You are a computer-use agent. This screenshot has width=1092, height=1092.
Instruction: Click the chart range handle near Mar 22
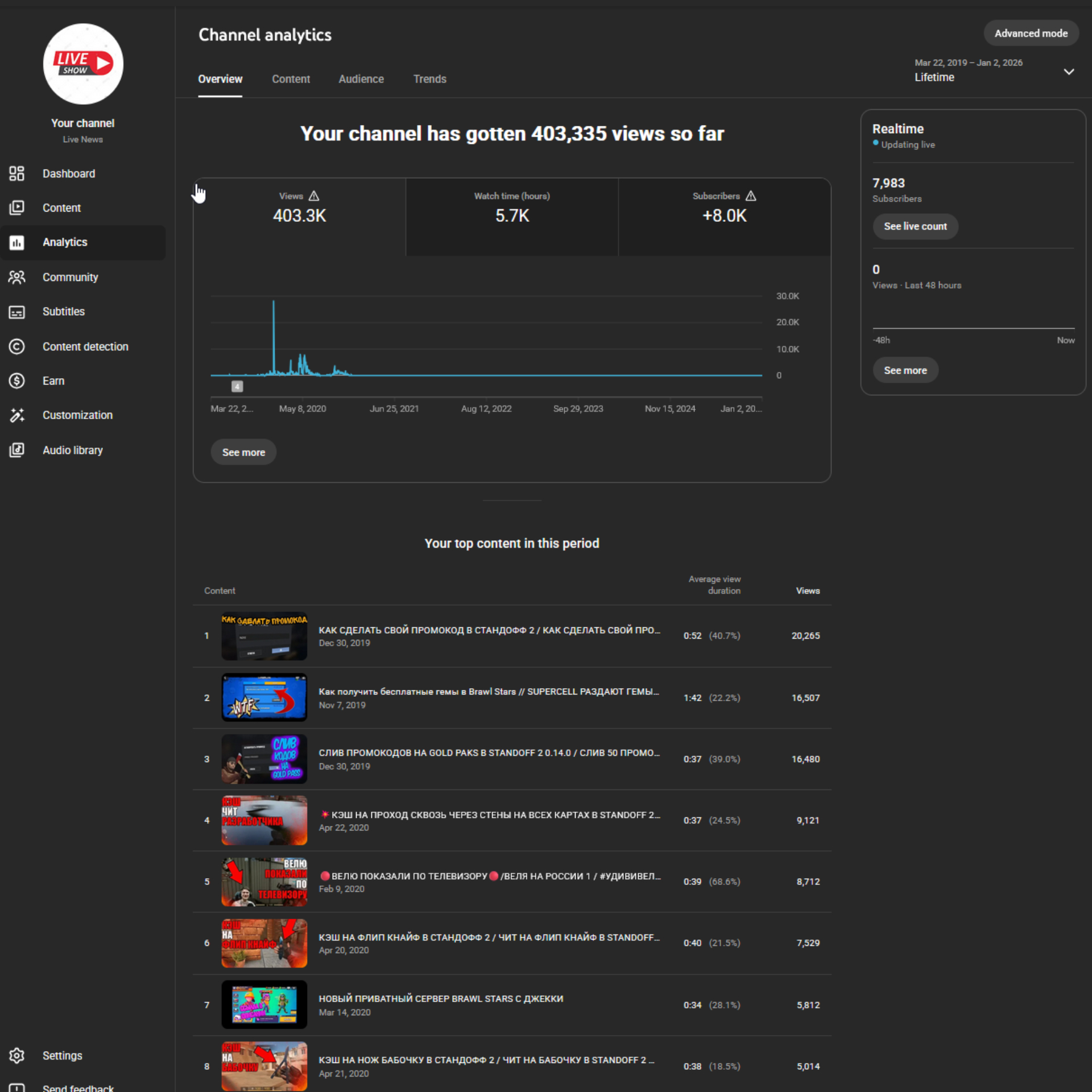pyautogui.click(x=237, y=386)
